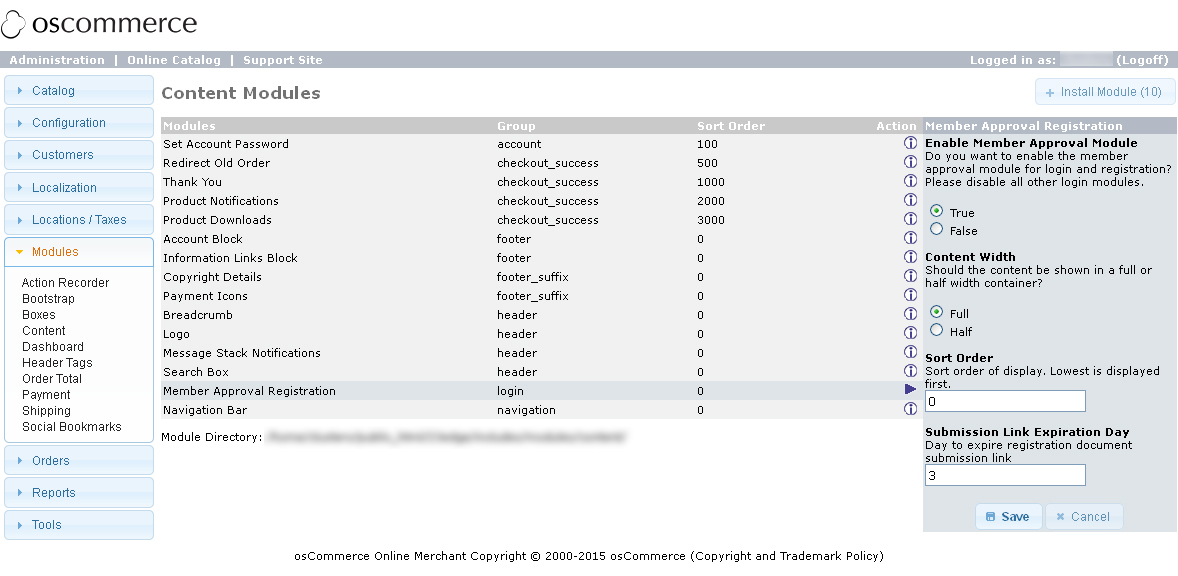Click info icon for Product Downloads row

[910, 219]
